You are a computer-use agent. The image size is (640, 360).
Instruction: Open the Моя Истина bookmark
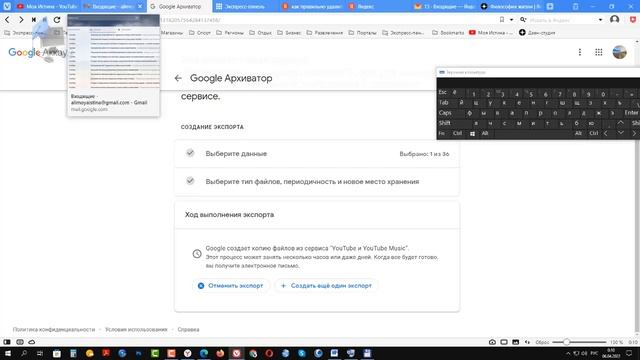point(491,33)
